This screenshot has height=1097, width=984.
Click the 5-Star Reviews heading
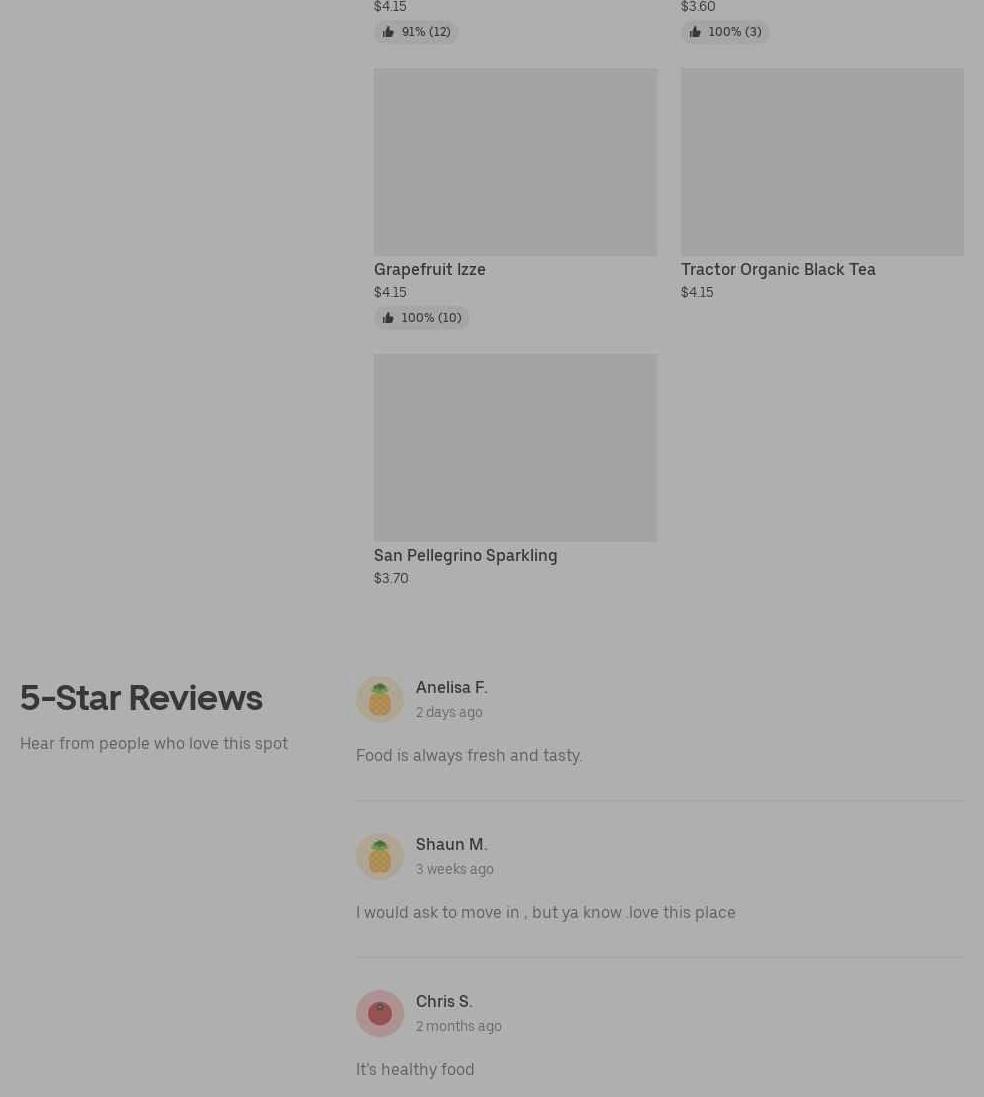click(141, 698)
